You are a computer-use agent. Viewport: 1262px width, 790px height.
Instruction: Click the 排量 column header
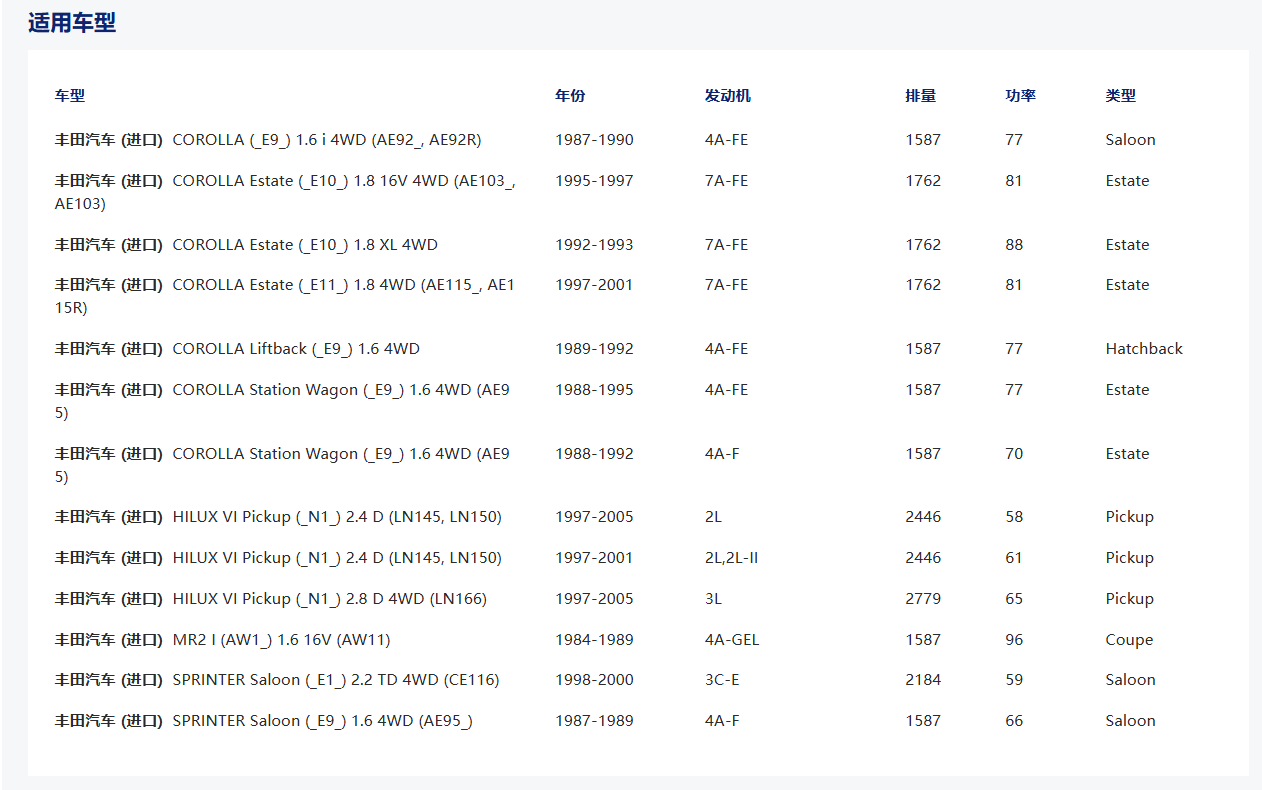click(x=920, y=96)
